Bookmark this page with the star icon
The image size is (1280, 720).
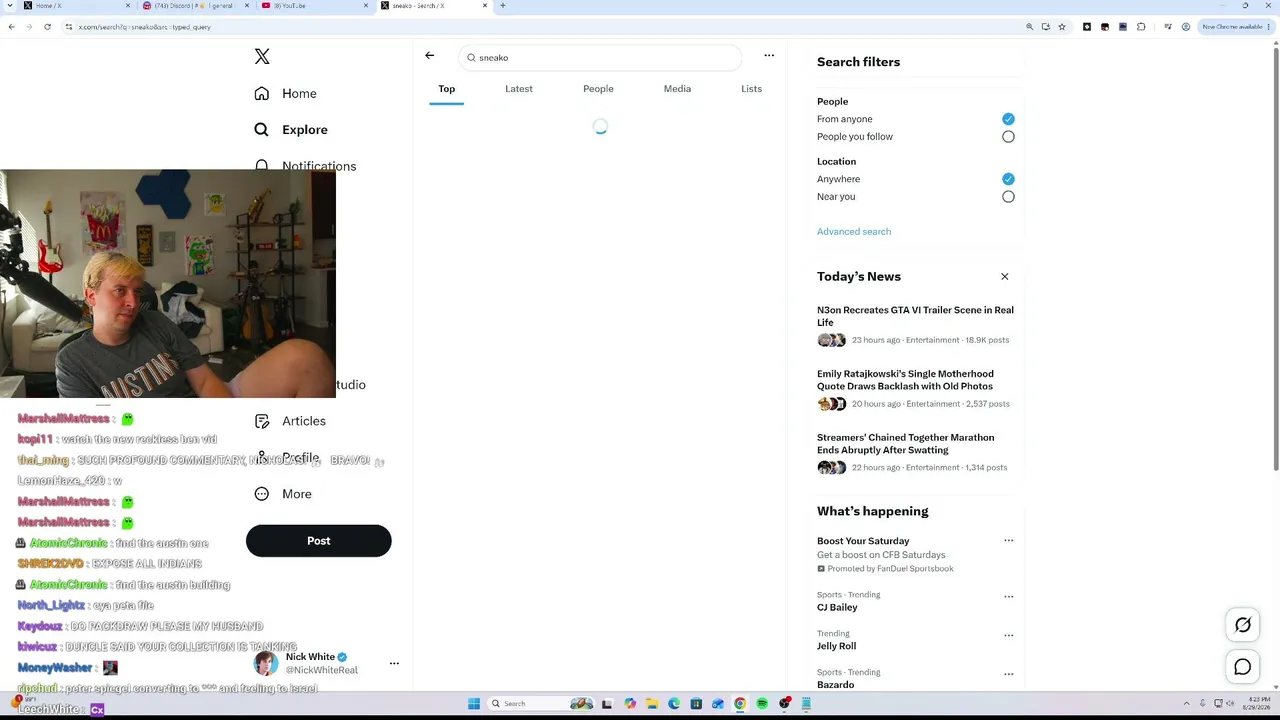click(x=1062, y=27)
